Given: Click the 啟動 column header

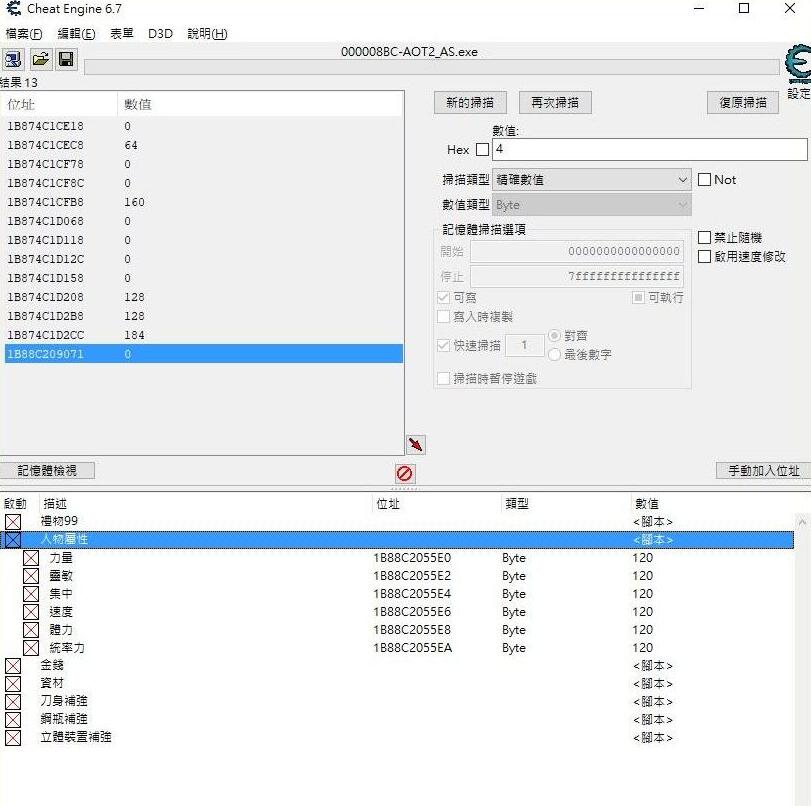Looking at the screenshot, I should coord(20,503).
